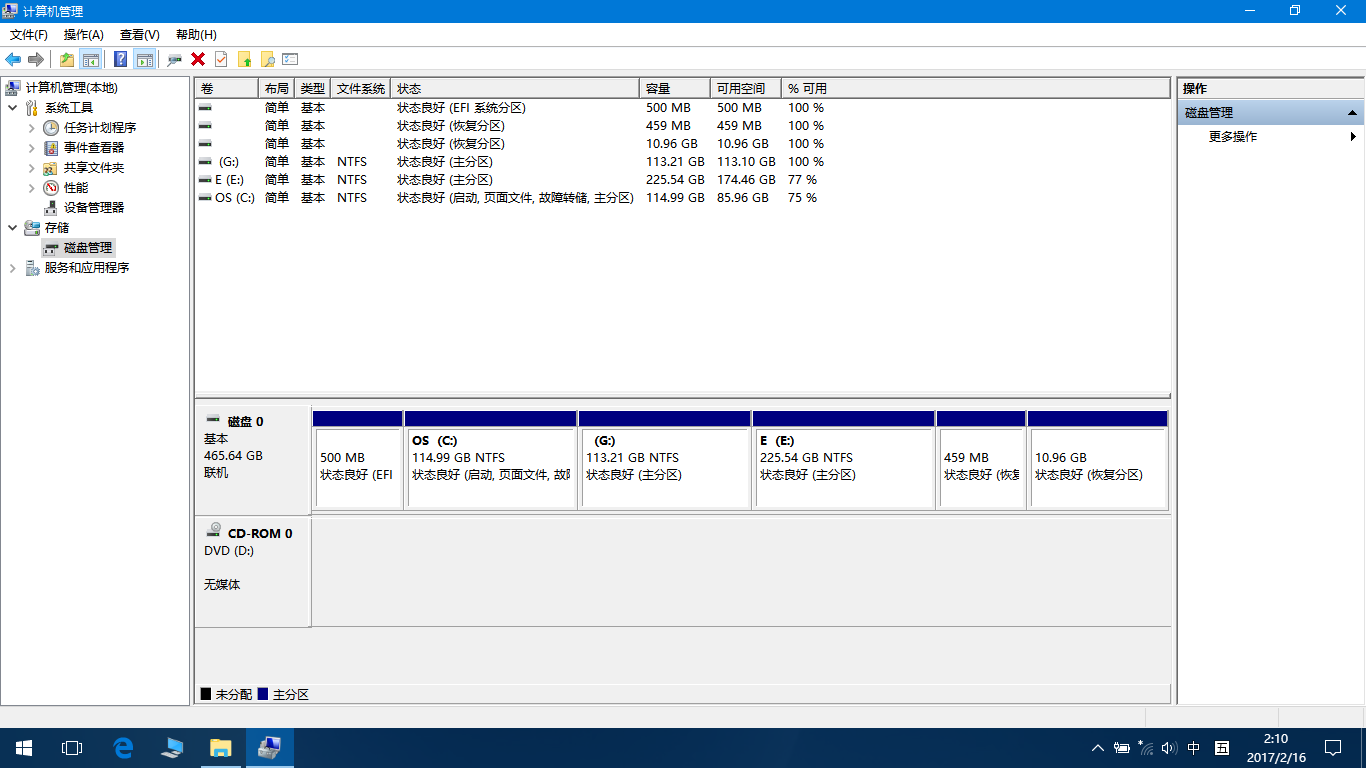The image size is (1366, 768).
Task: Click the CD-ROM 0 drive icon
Action: click(x=213, y=531)
